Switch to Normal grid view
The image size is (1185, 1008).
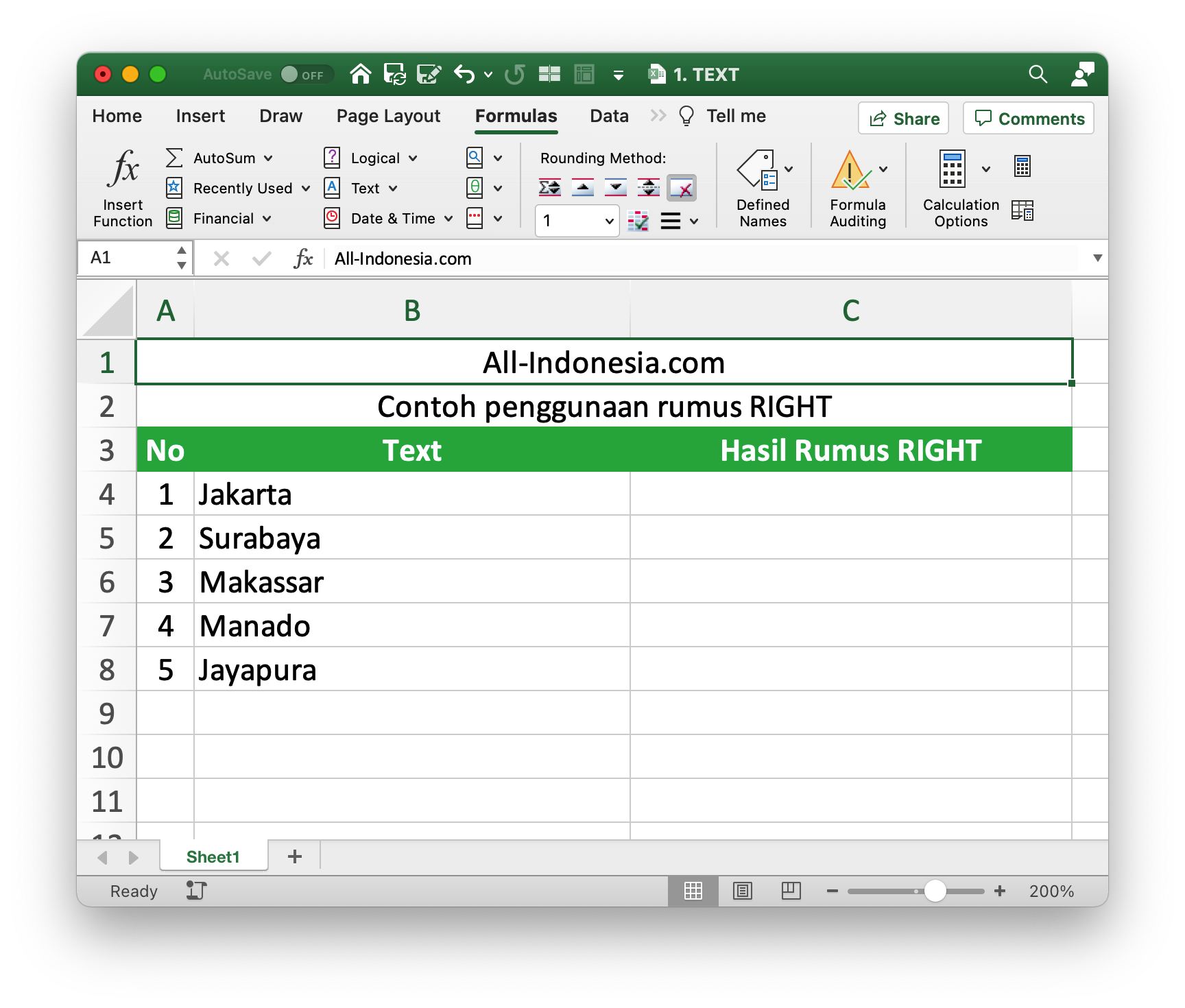pos(693,891)
